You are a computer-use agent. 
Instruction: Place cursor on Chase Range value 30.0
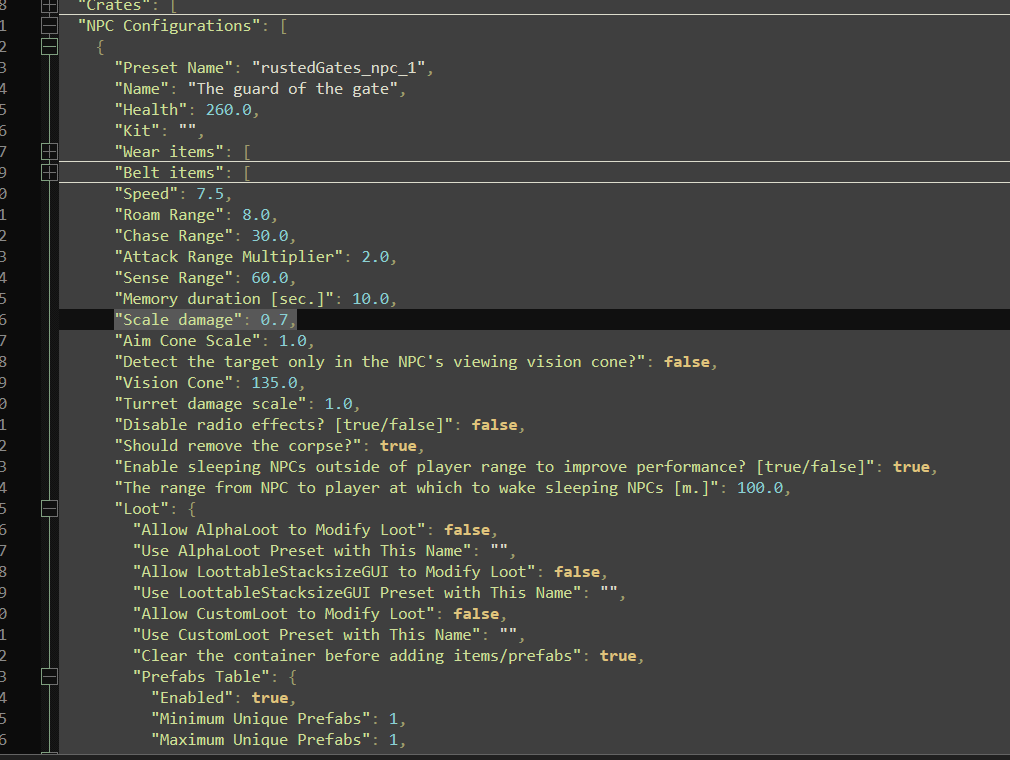point(268,236)
